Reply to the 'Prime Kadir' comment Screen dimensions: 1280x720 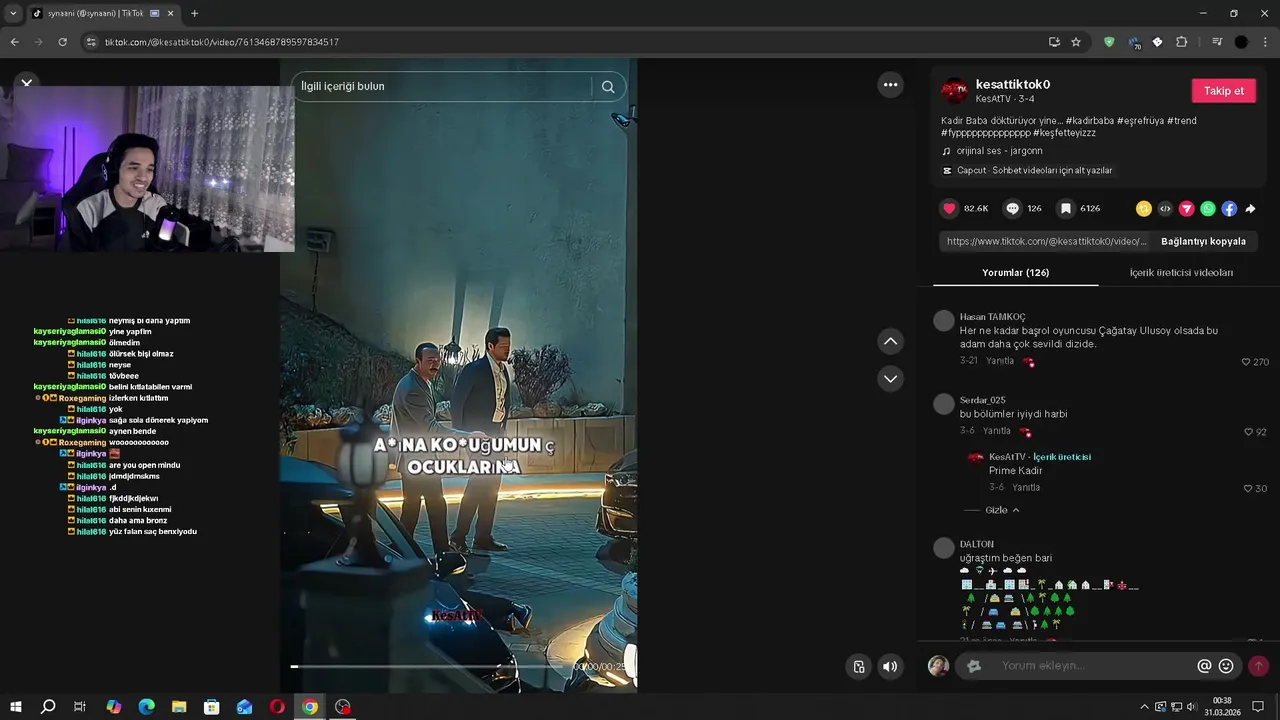pyautogui.click(x=1026, y=487)
